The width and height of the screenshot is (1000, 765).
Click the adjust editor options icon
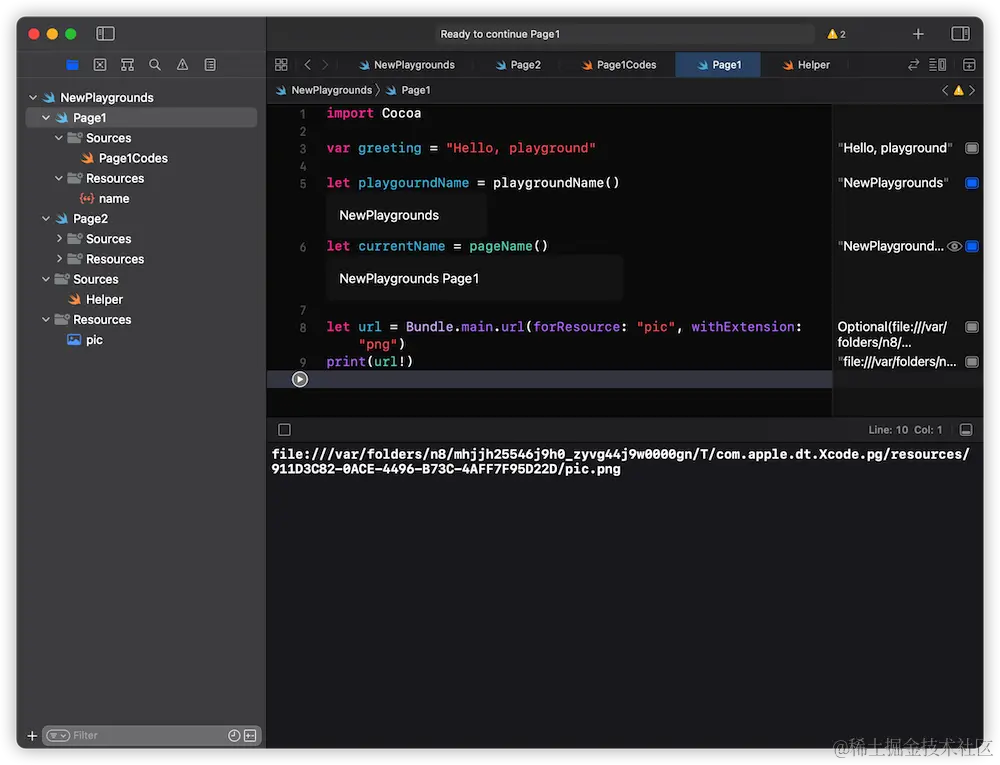click(937, 65)
